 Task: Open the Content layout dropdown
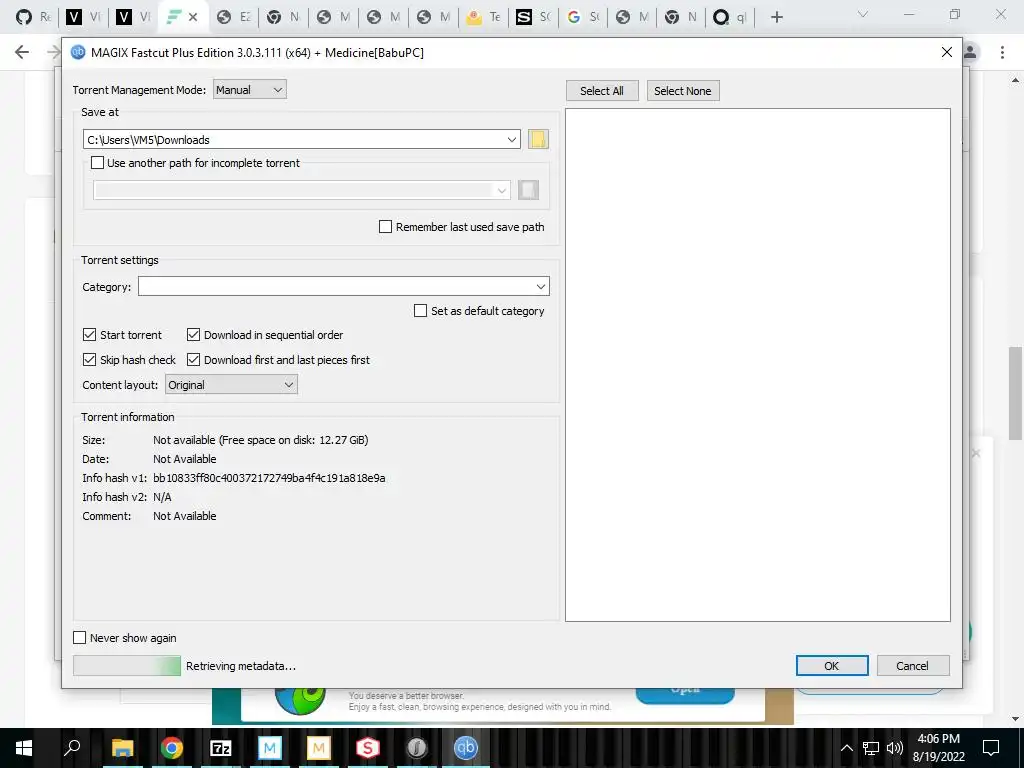(x=231, y=385)
